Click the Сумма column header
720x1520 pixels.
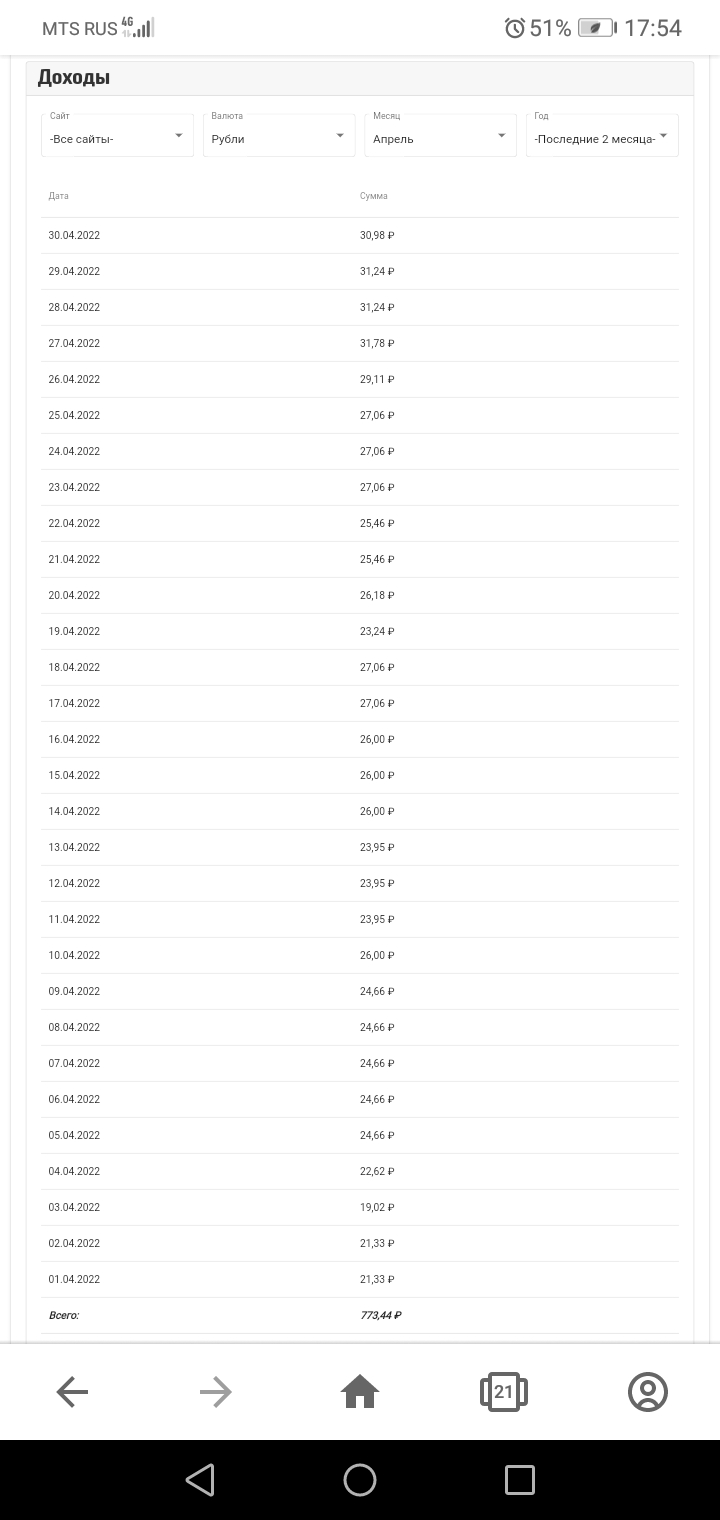pos(373,196)
